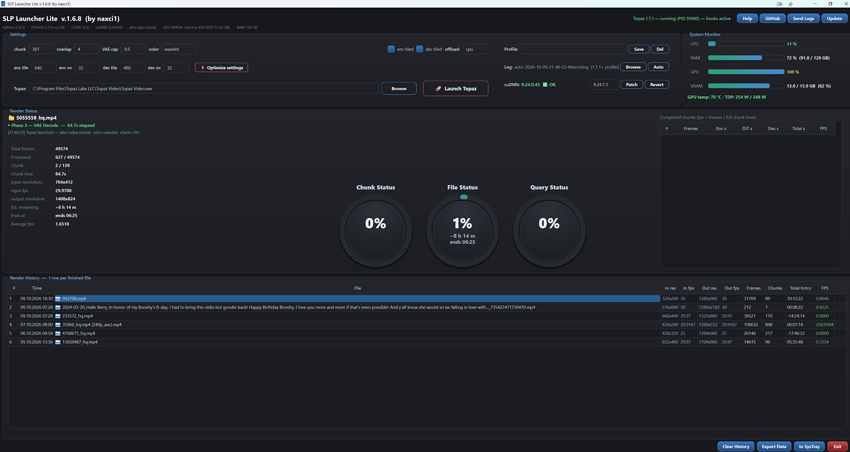Image resolution: width=850 pixels, height=452 pixels.
Task: Click the file icon for 35966_hq.mp4 row
Action: click(59, 325)
